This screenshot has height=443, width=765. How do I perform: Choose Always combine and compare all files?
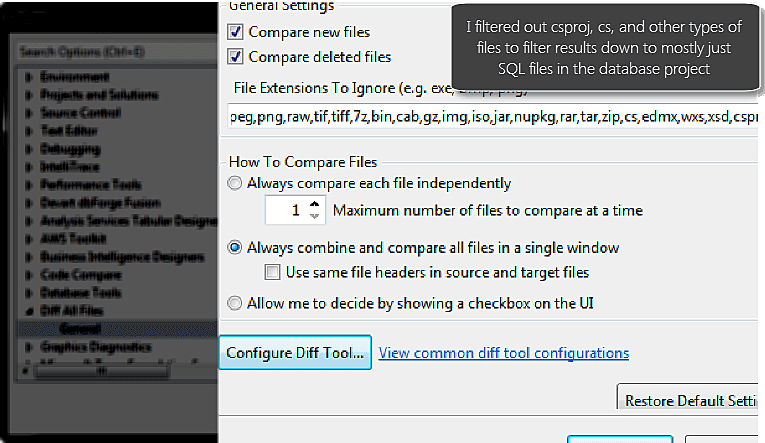tap(235, 247)
